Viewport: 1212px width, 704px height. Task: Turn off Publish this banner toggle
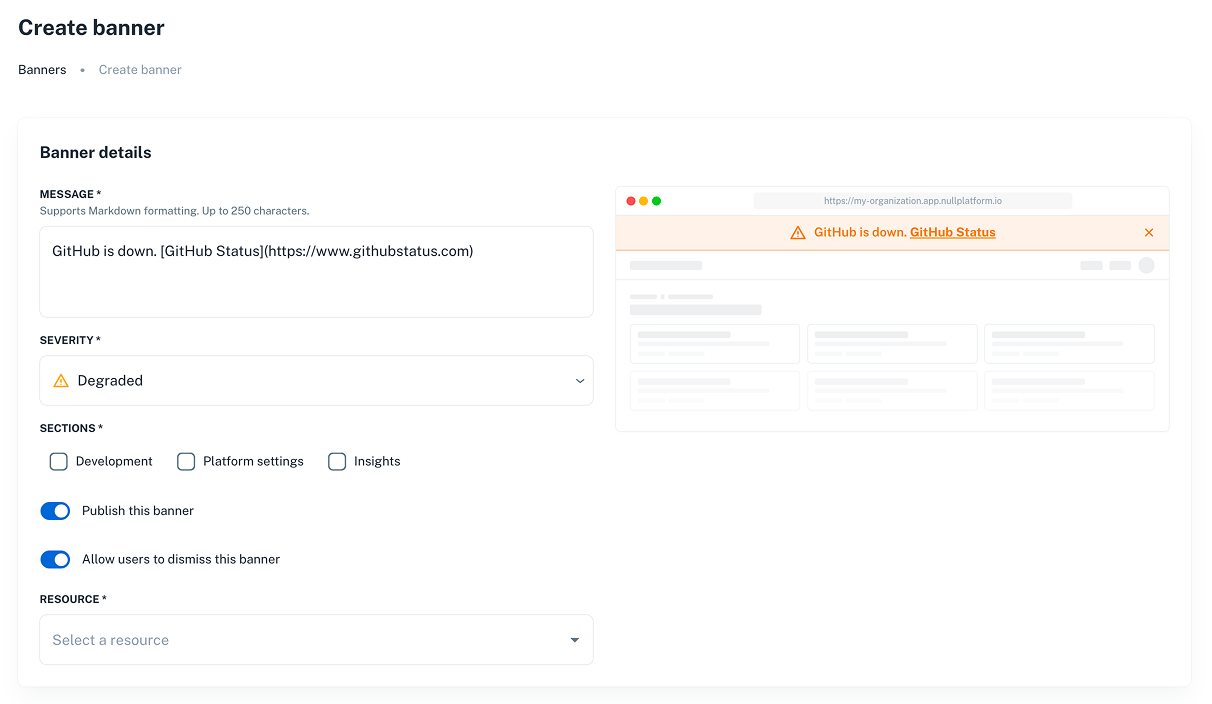[x=55, y=511]
